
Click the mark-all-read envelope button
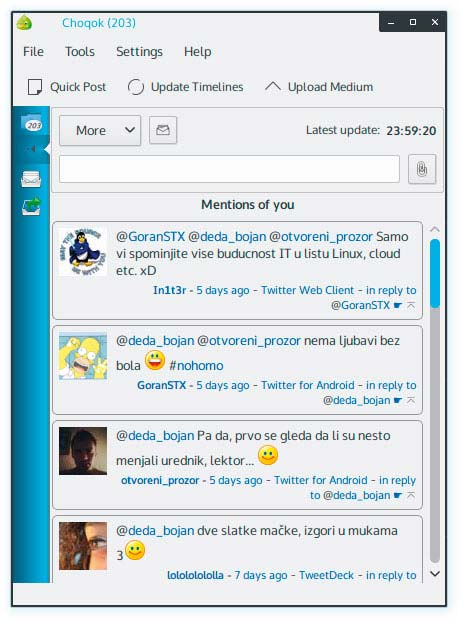pyautogui.click(x=163, y=130)
